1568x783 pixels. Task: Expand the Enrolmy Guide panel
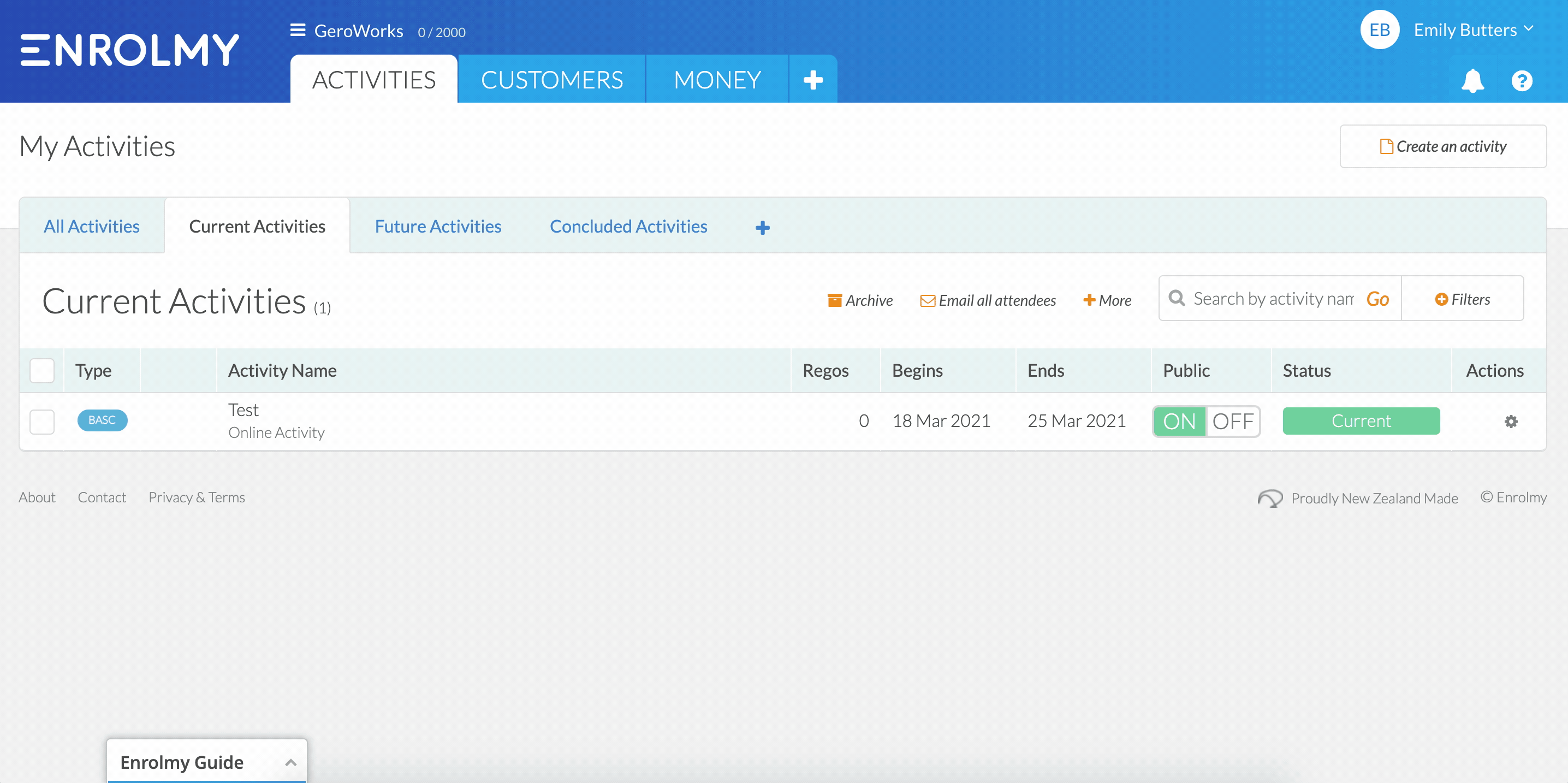pyautogui.click(x=207, y=762)
